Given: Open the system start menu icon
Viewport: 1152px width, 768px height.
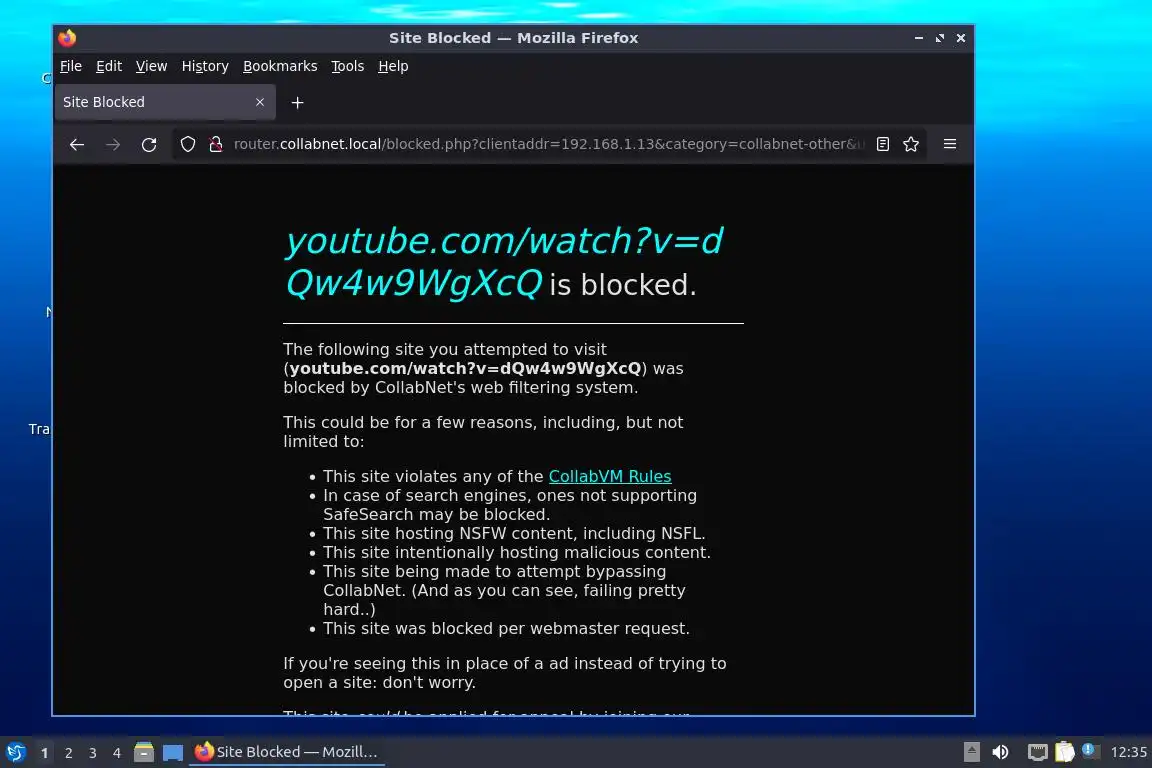Looking at the screenshot, I should pos(15,752).
